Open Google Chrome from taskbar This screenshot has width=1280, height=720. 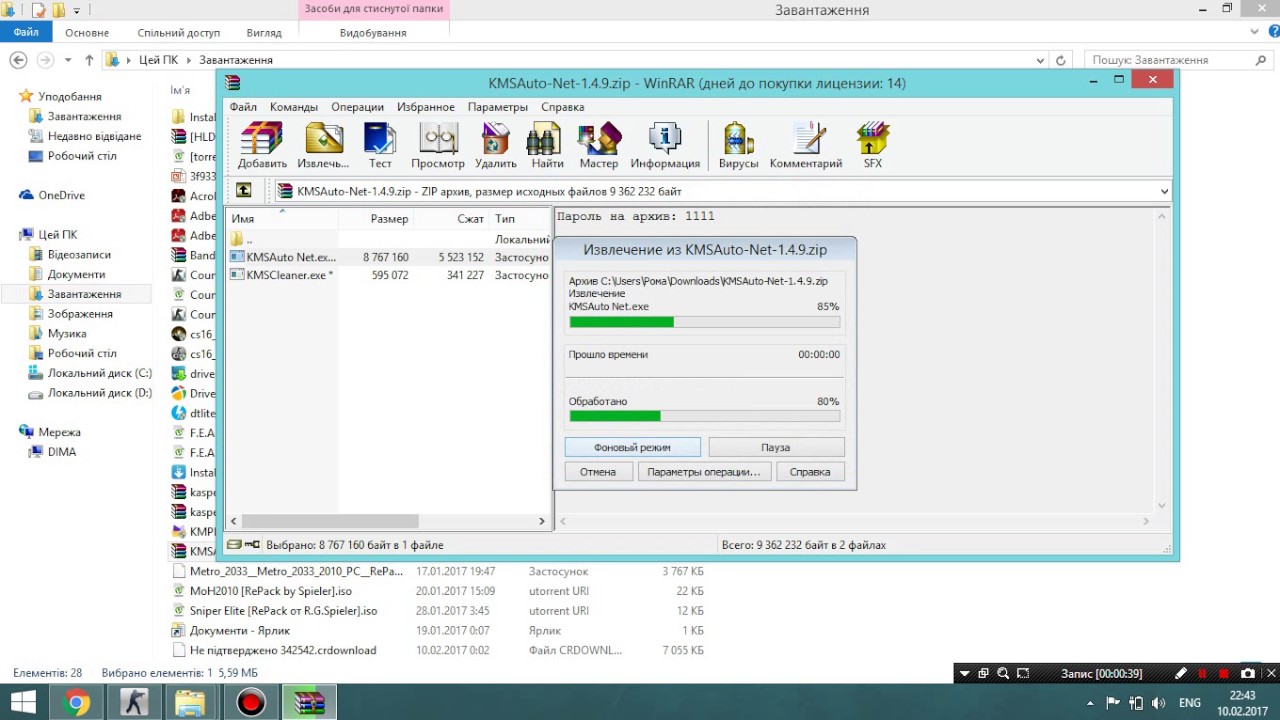coord(76,703)
